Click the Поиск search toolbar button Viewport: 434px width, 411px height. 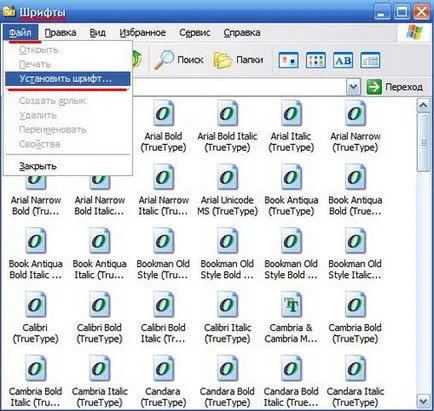click(178, 60)
